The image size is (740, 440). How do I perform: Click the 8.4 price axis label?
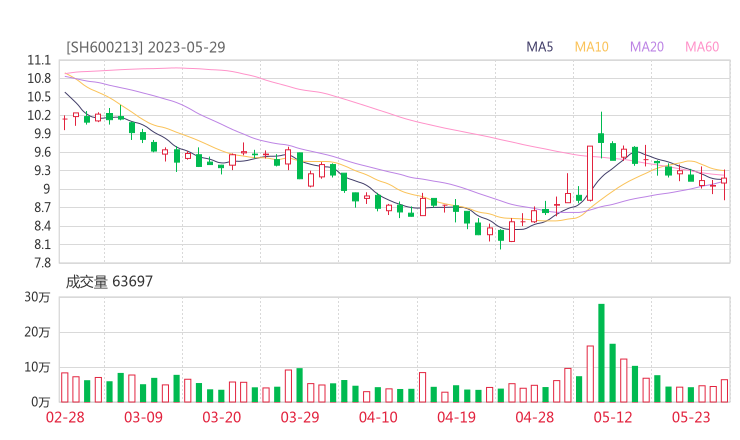(41, 226)
